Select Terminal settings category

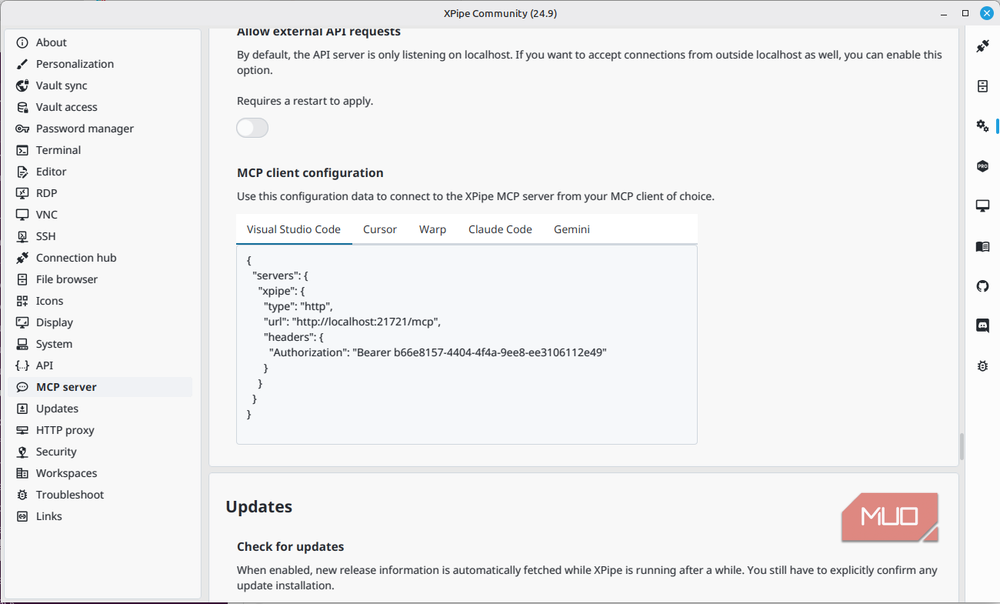101,151
